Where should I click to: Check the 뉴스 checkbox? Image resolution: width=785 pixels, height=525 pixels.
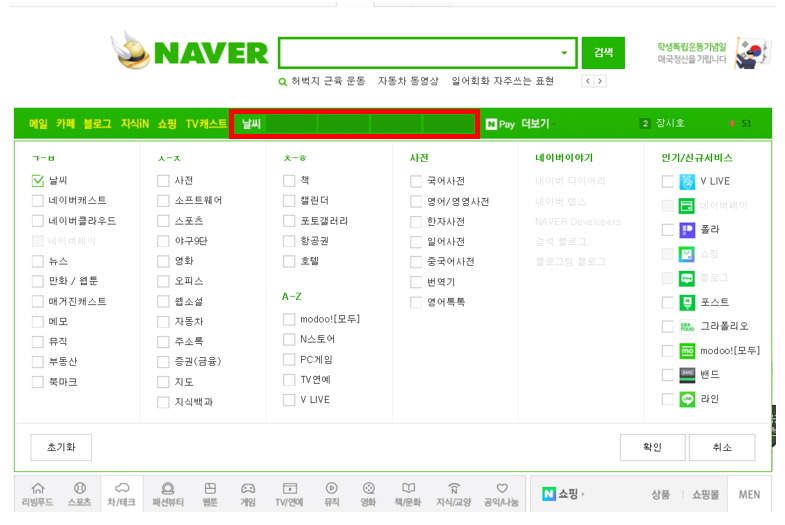(x=38, y=261)
